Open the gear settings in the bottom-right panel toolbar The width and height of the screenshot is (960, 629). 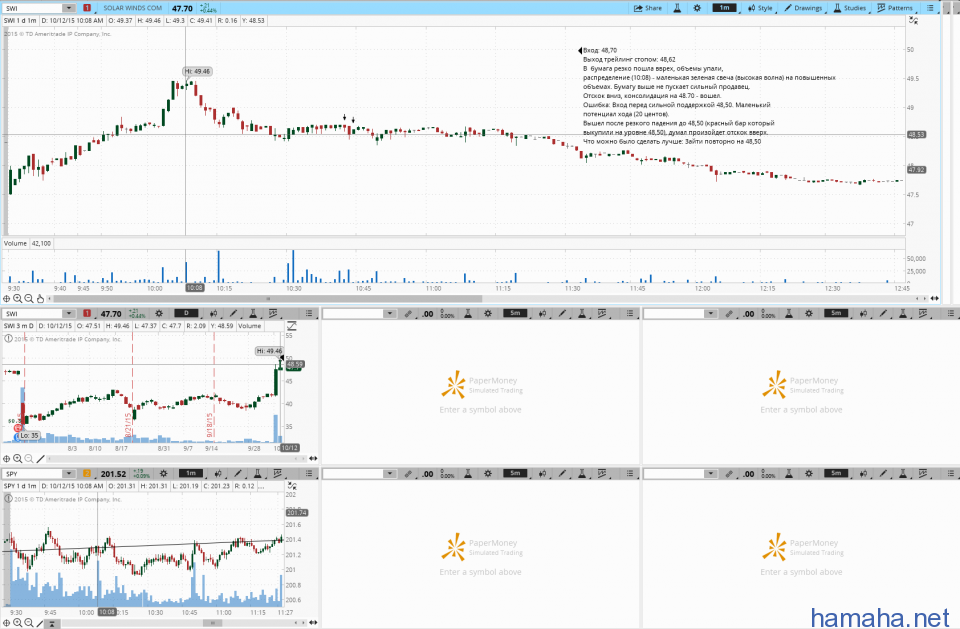[809, 474]
